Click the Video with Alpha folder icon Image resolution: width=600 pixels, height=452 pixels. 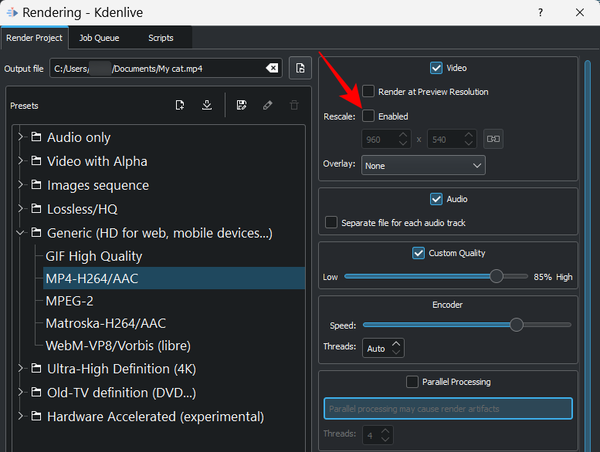point(36,161)
